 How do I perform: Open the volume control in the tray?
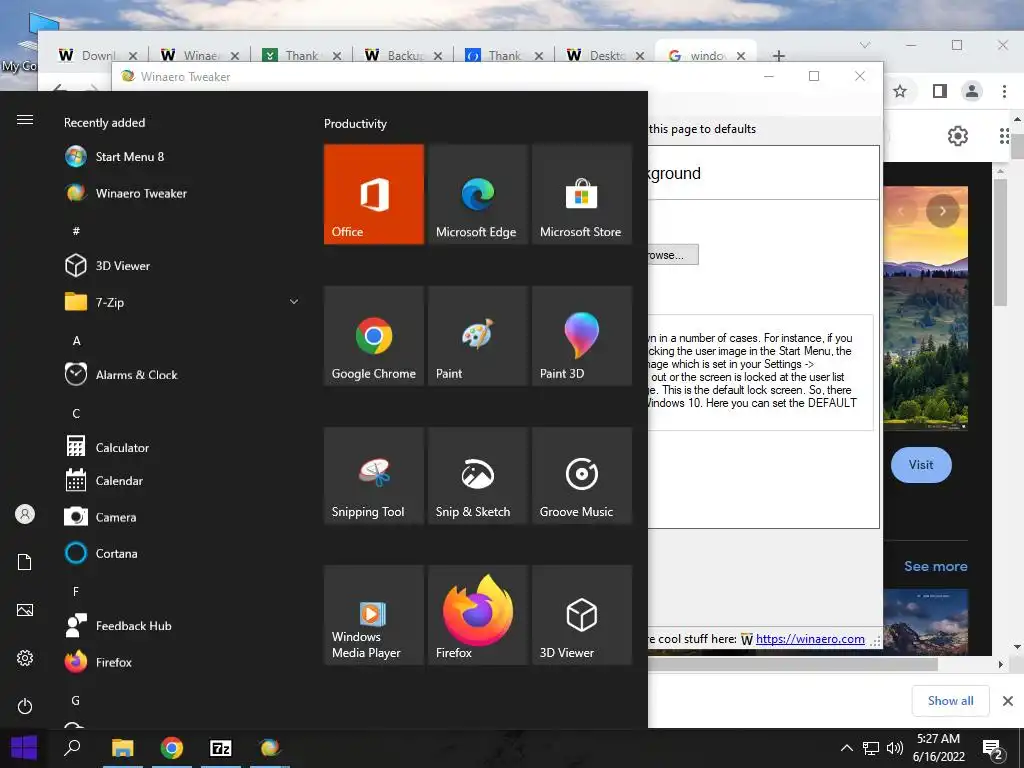click(895, 748)
